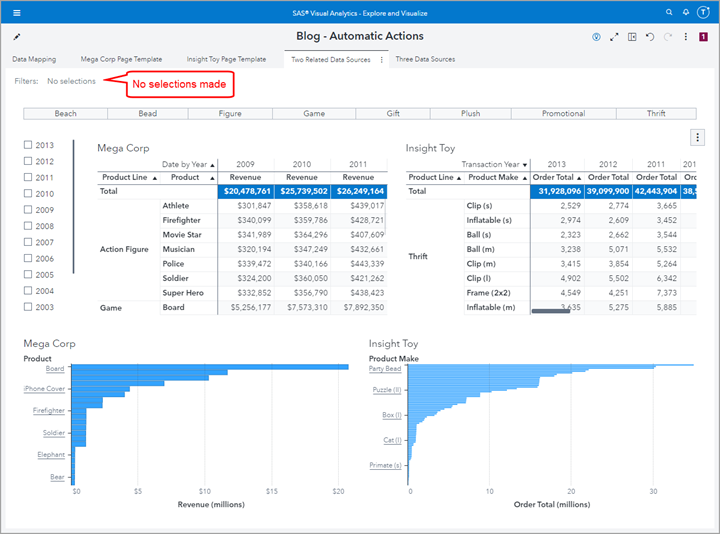The image size is (720, 534).
Task: Click the pencil edit icon
Action: point(17,37)
